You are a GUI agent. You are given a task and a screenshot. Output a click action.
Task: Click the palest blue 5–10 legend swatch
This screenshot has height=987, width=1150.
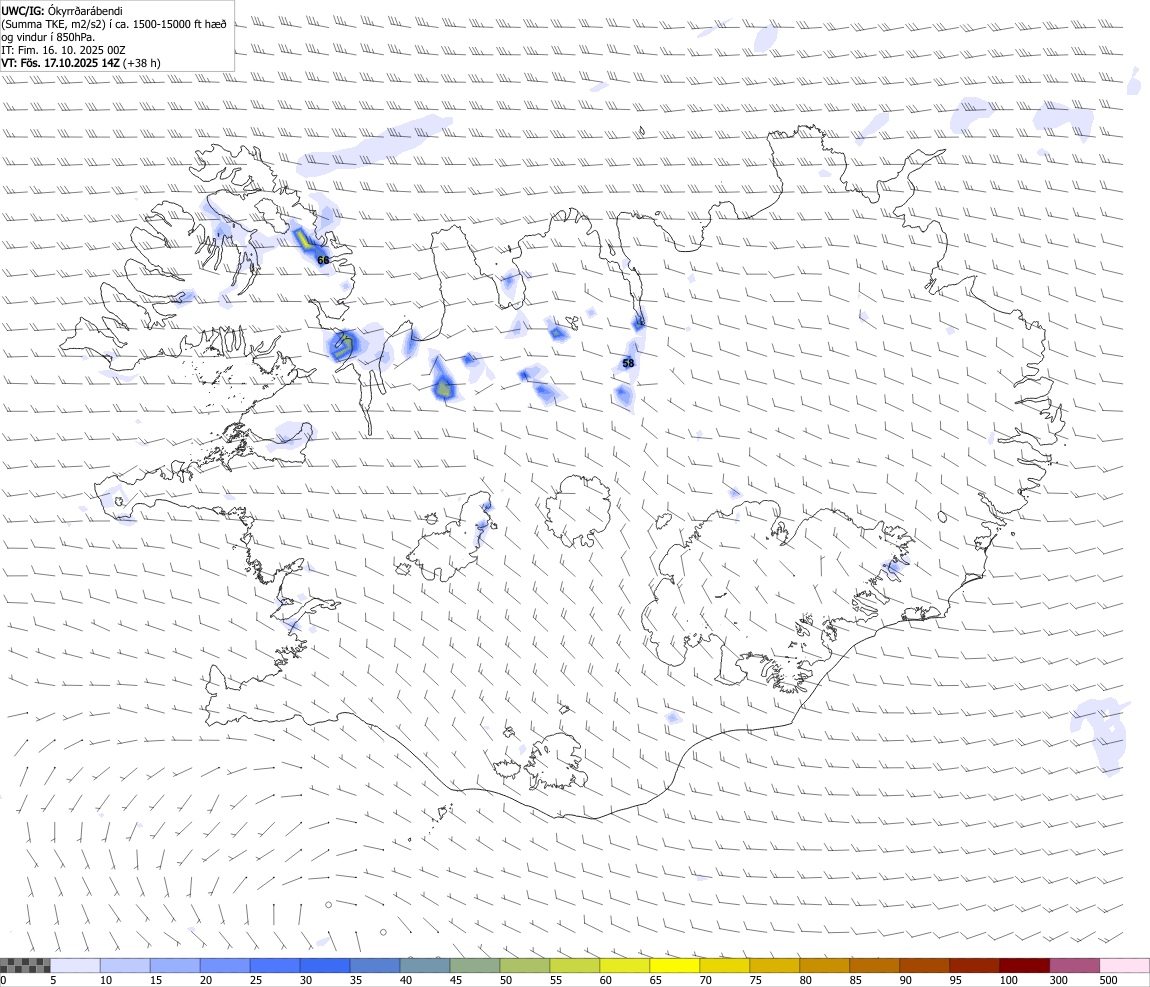click(75, 965)
